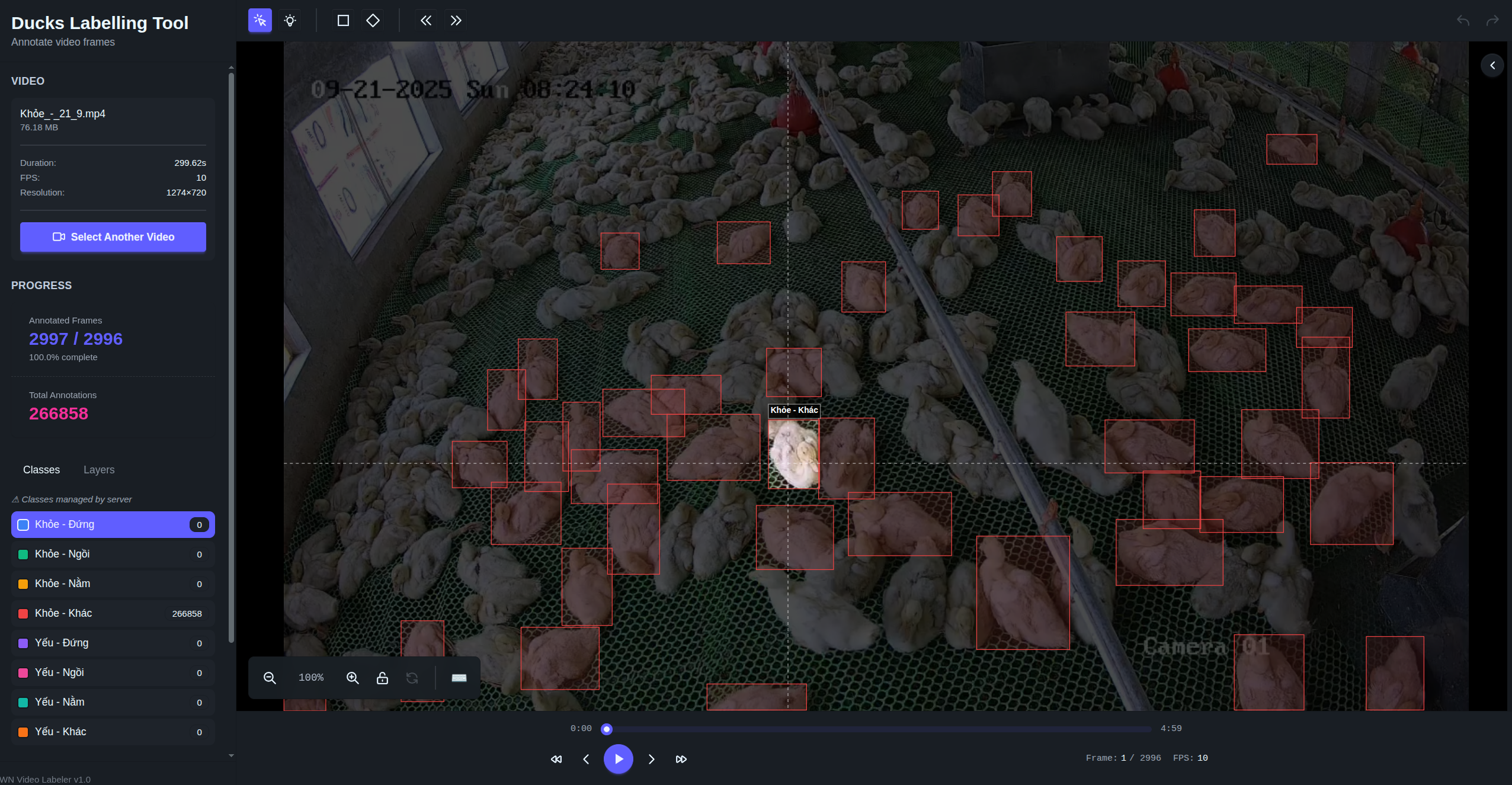Click the double right chevron toolbar icon
The width and height of the screenshot is (1512, 785).
point(456,21)
